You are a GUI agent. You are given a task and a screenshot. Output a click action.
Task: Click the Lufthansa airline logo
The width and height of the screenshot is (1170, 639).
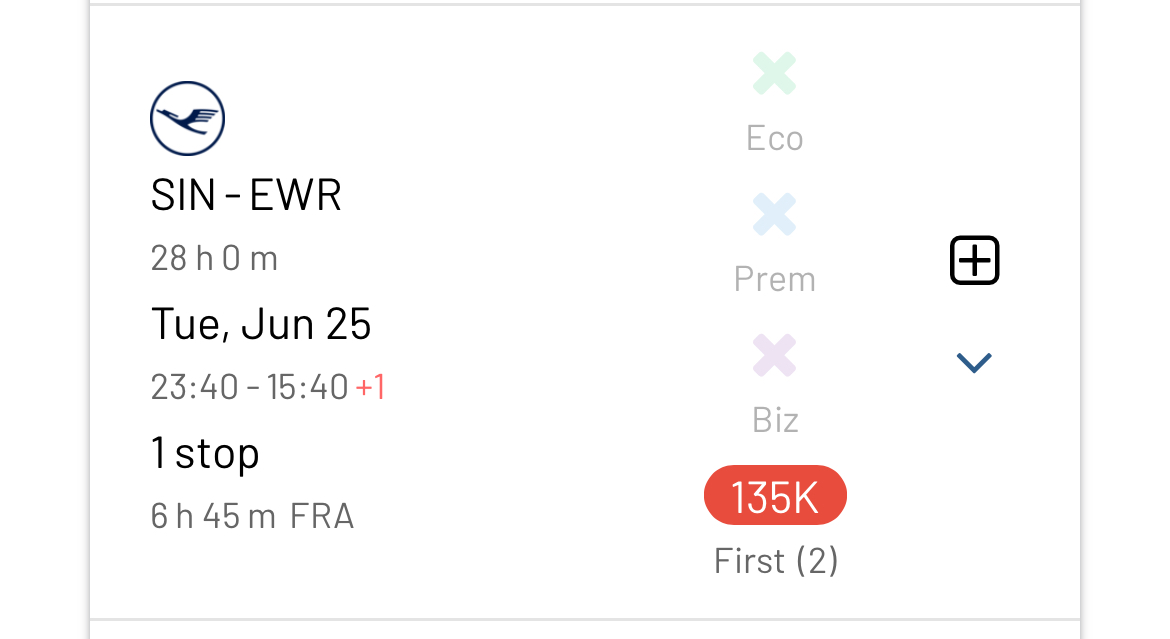click(x=187, y=118)
